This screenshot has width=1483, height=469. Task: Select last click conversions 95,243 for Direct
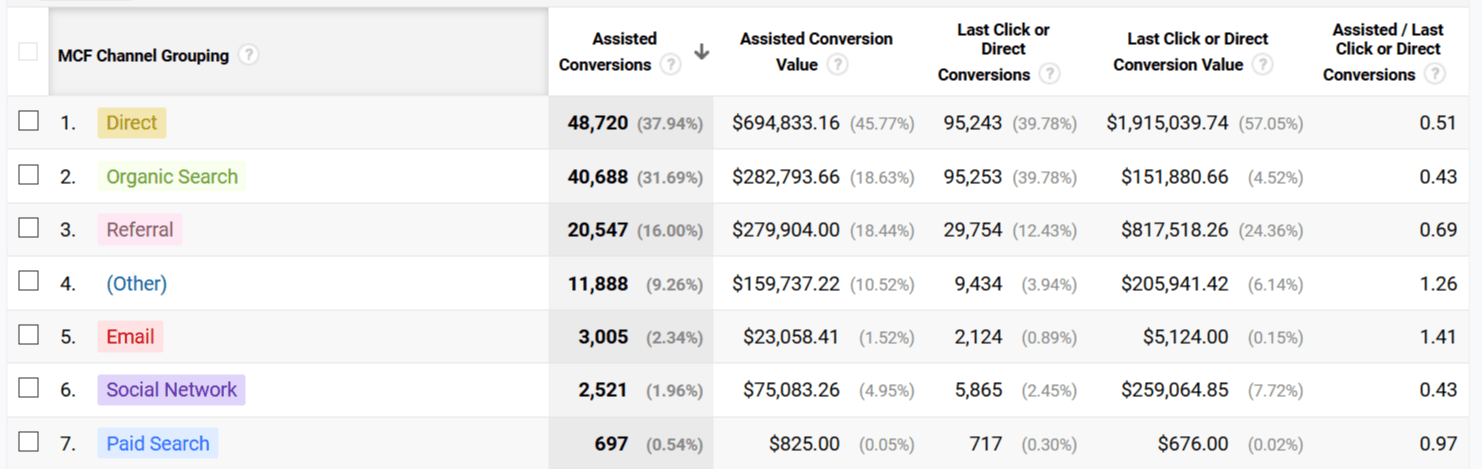tap(973, 123)
